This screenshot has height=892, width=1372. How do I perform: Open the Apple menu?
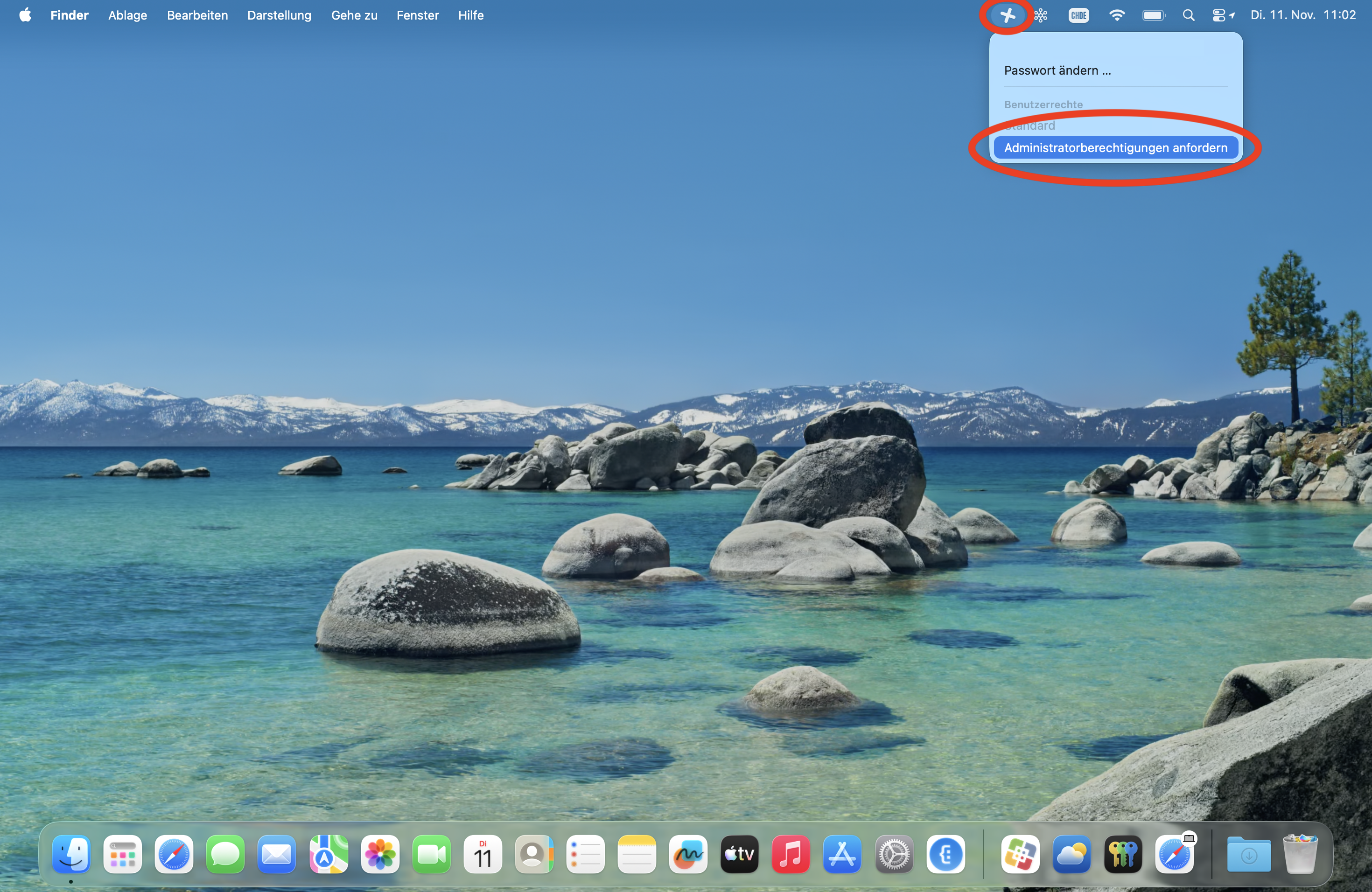tap(25, 15)
